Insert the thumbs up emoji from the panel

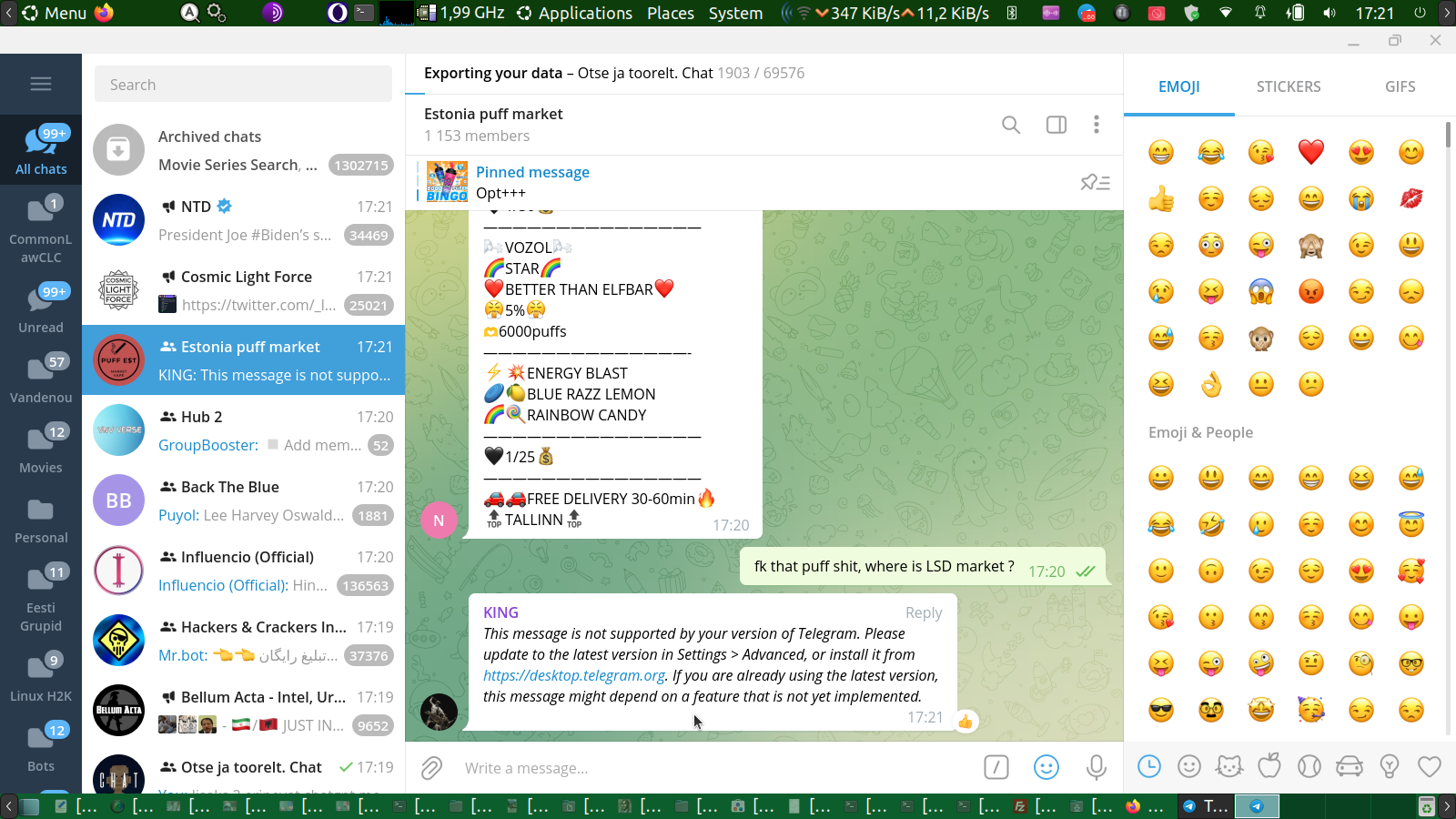click(1161, 198)
